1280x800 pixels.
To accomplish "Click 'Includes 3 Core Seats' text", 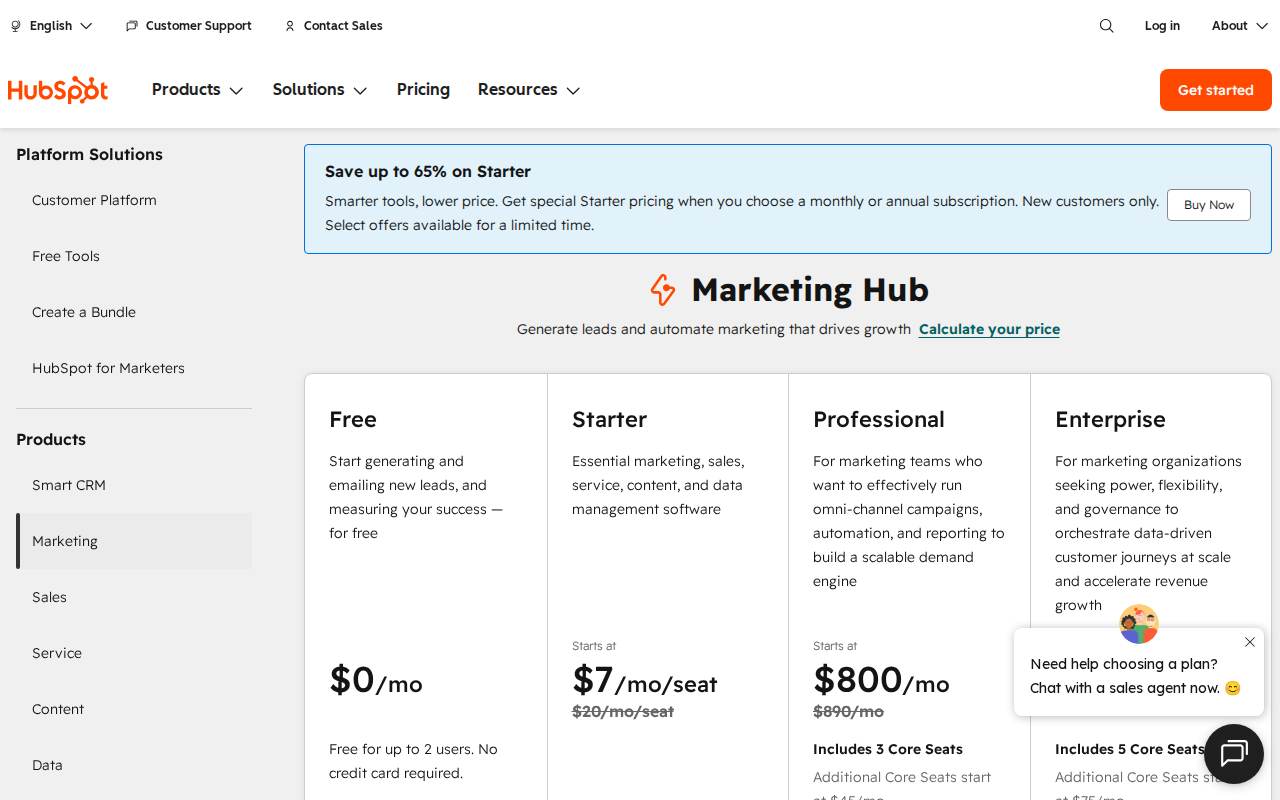I will pos(888,749).
